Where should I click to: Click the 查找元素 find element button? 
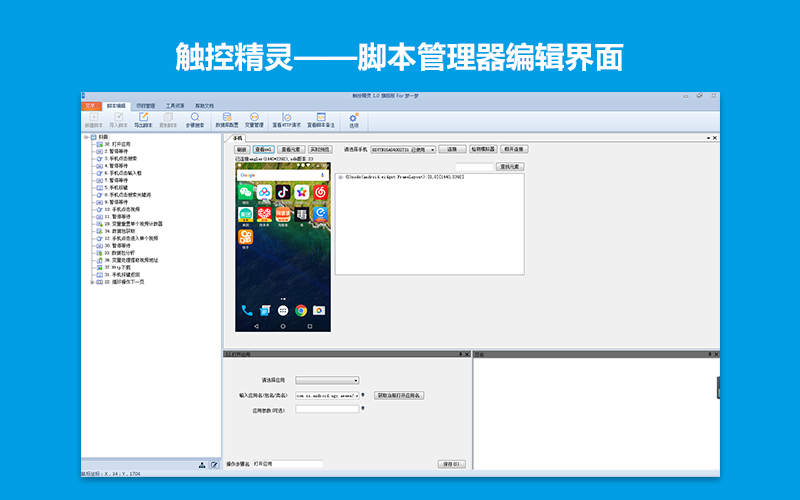pyautogui.click(x=510, y=166)
